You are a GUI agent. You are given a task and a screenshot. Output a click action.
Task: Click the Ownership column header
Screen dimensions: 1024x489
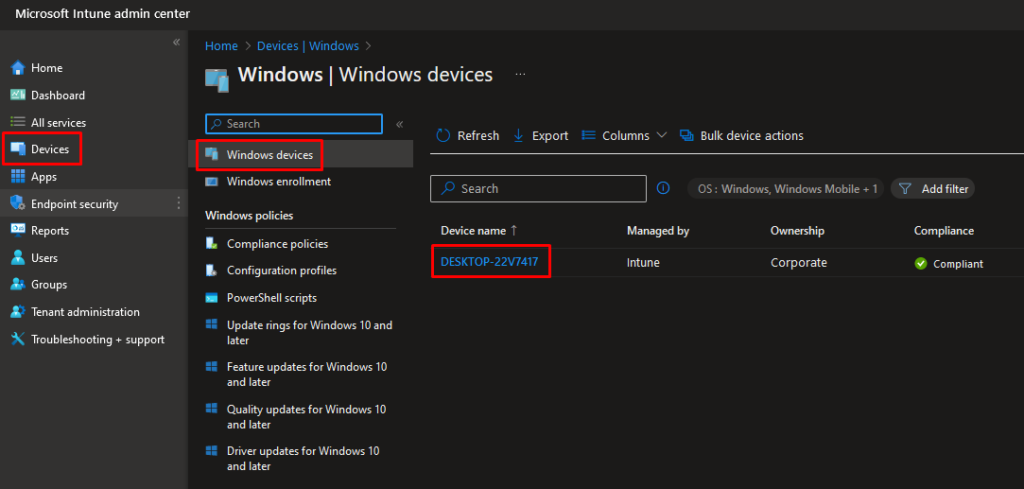click(797, 230)
